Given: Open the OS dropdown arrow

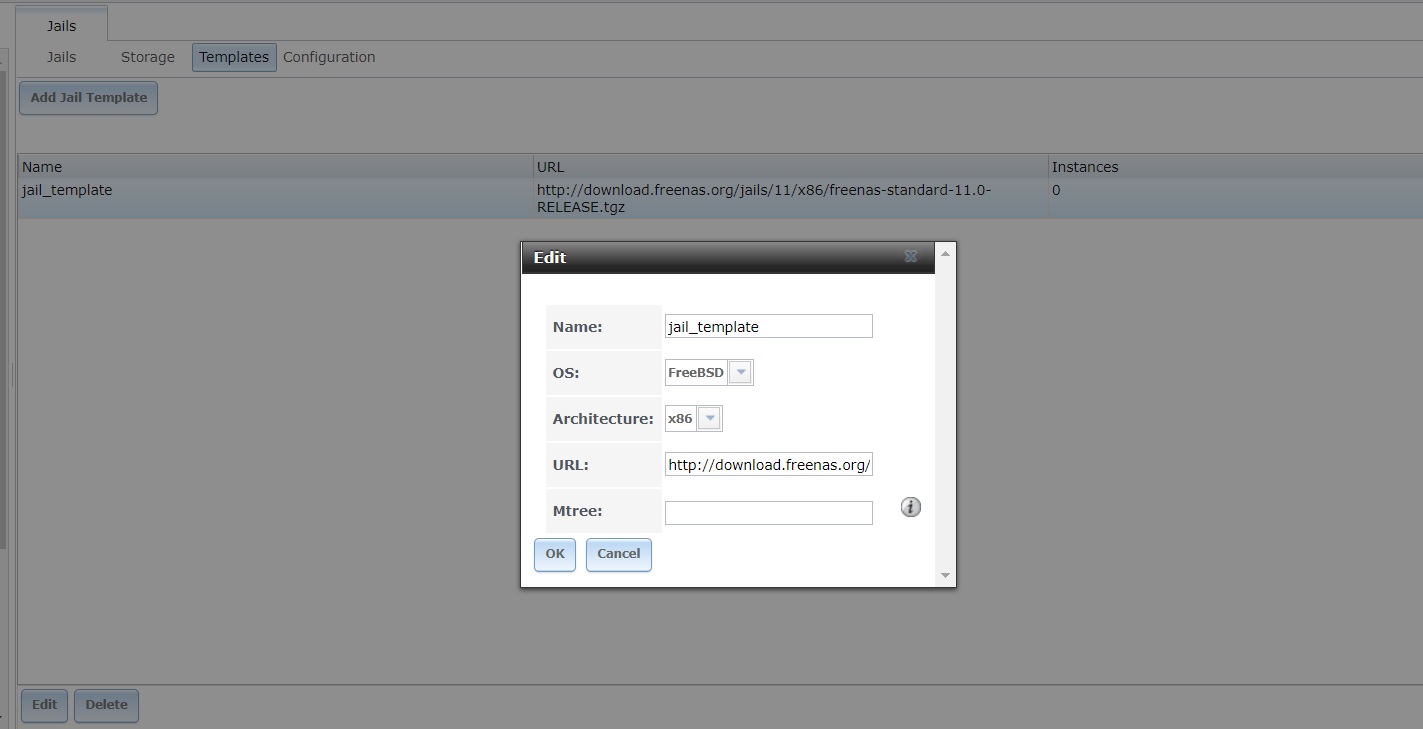Looking at the screenshot, I should click(x=740, y=373).
